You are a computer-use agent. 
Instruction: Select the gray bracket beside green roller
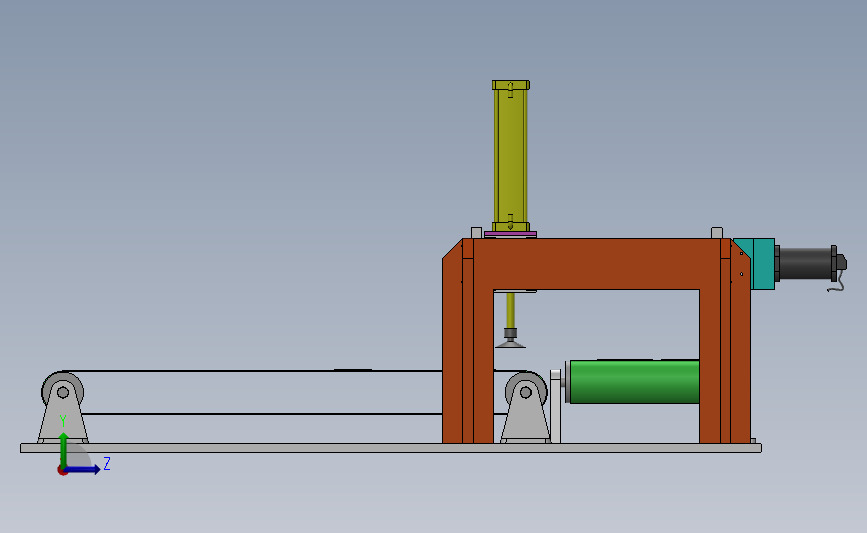[x=555, y=406]
